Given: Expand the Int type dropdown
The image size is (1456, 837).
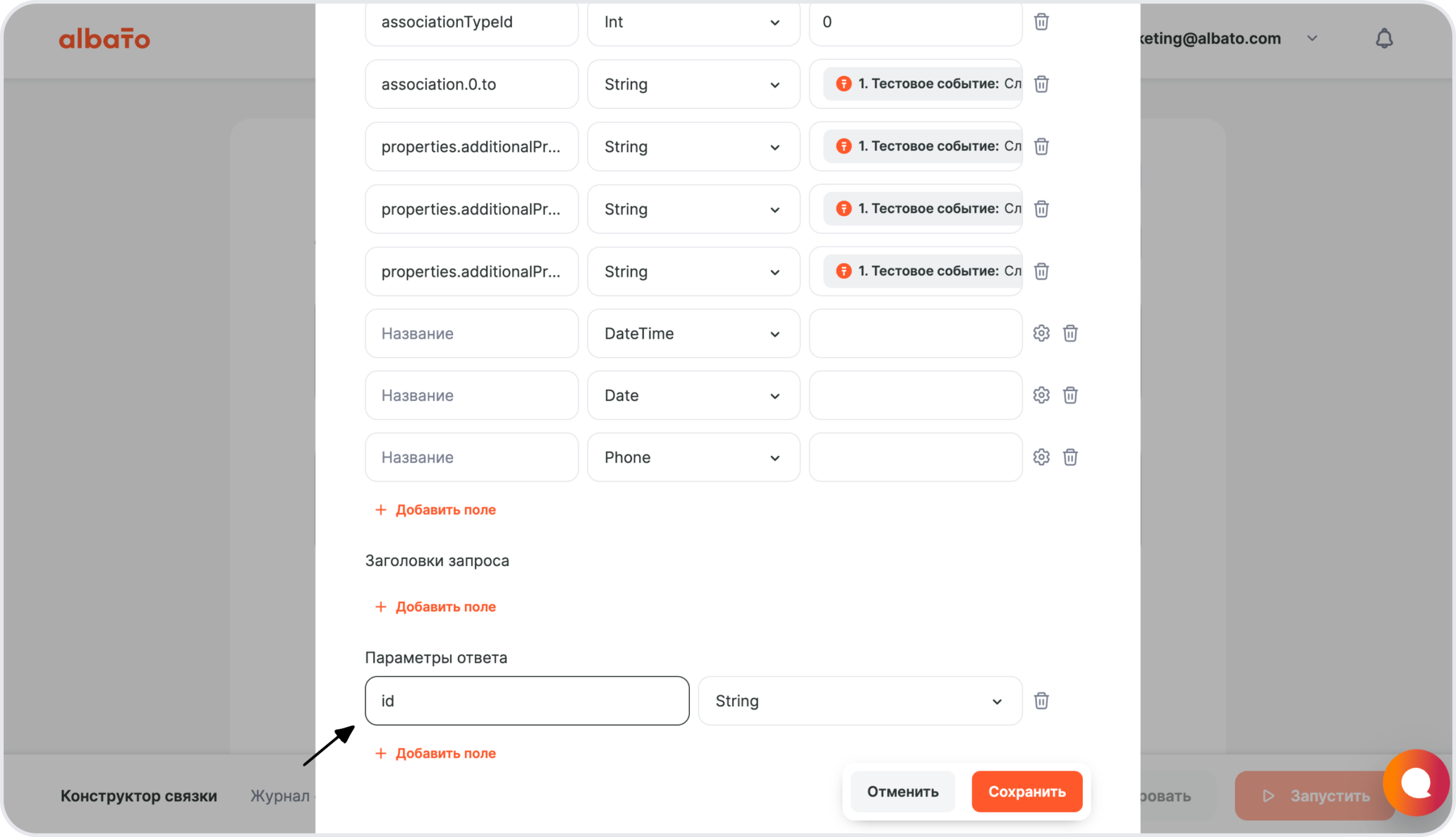Looking at the screenshot, I should (x=693, y=22).
